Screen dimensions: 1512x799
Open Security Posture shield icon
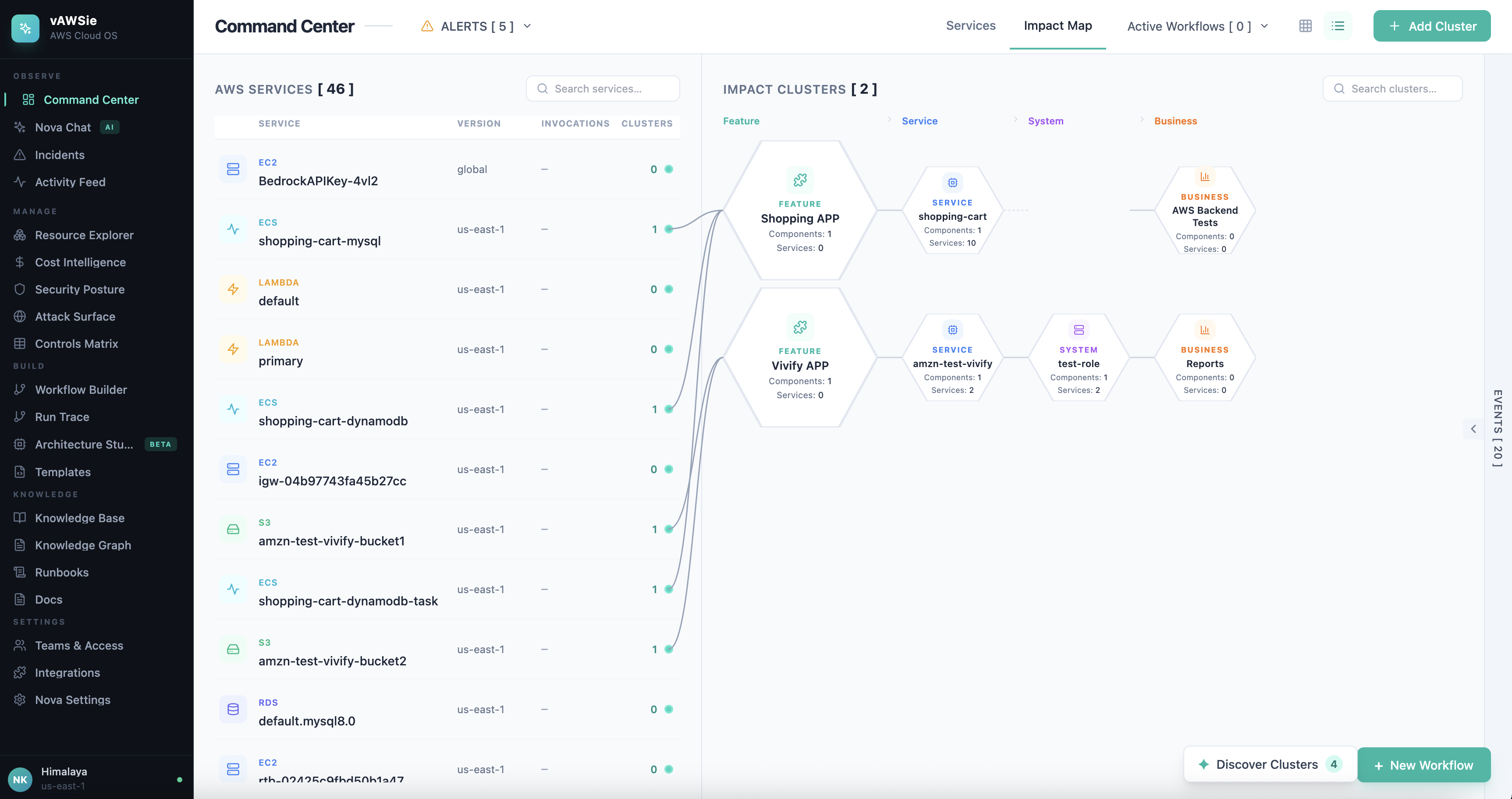pyautogui.click(x=20, y=289)
